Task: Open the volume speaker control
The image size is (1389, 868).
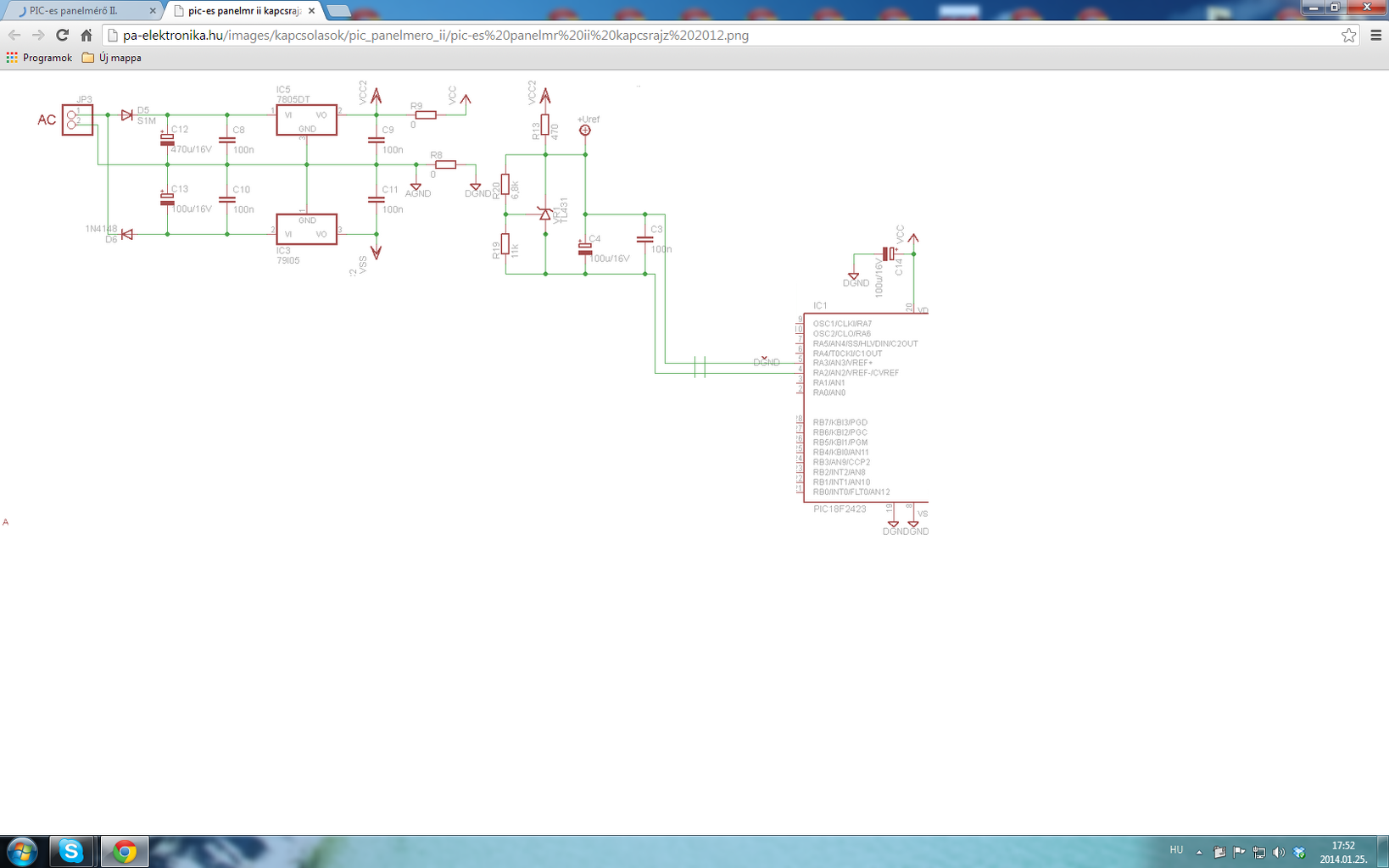Action: point(1278,852)
